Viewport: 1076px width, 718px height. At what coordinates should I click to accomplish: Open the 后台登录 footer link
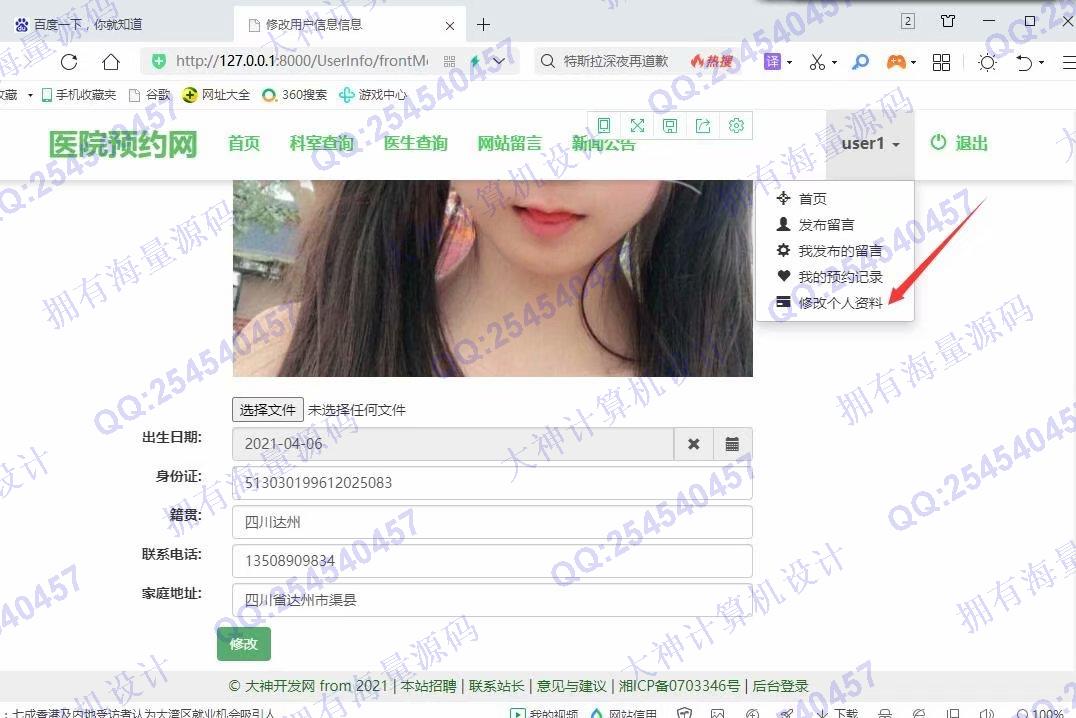(780, 686)
